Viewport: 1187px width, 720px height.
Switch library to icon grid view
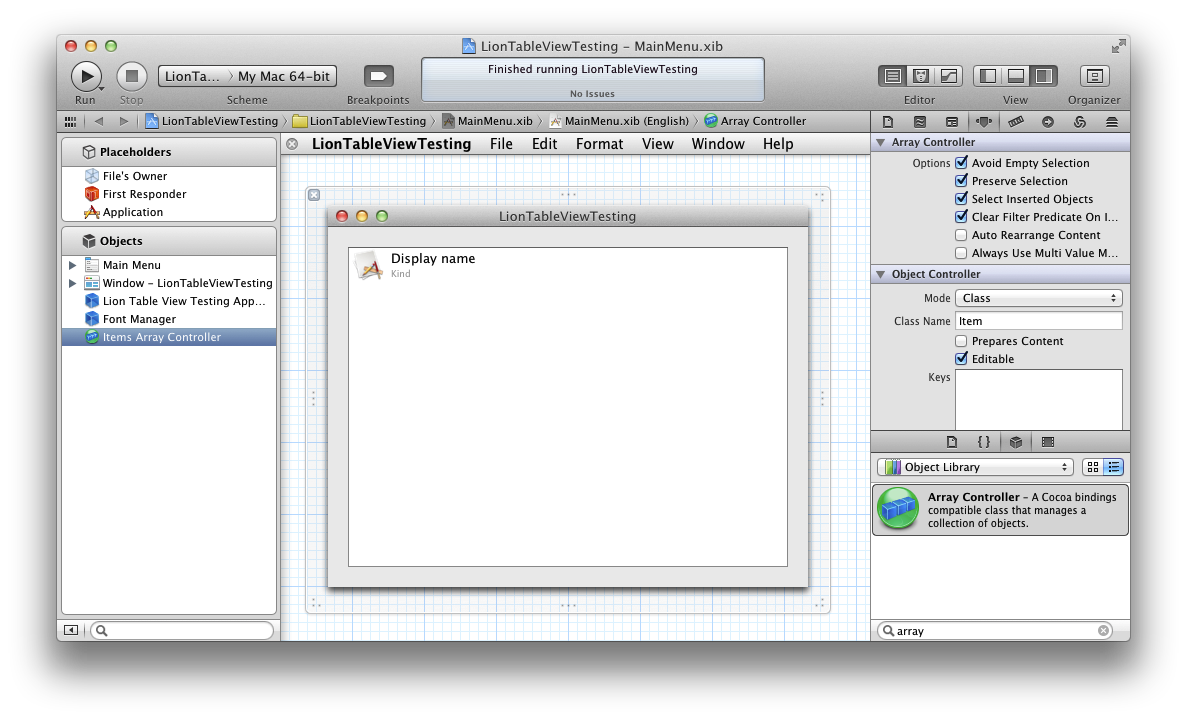(1092, 467)
